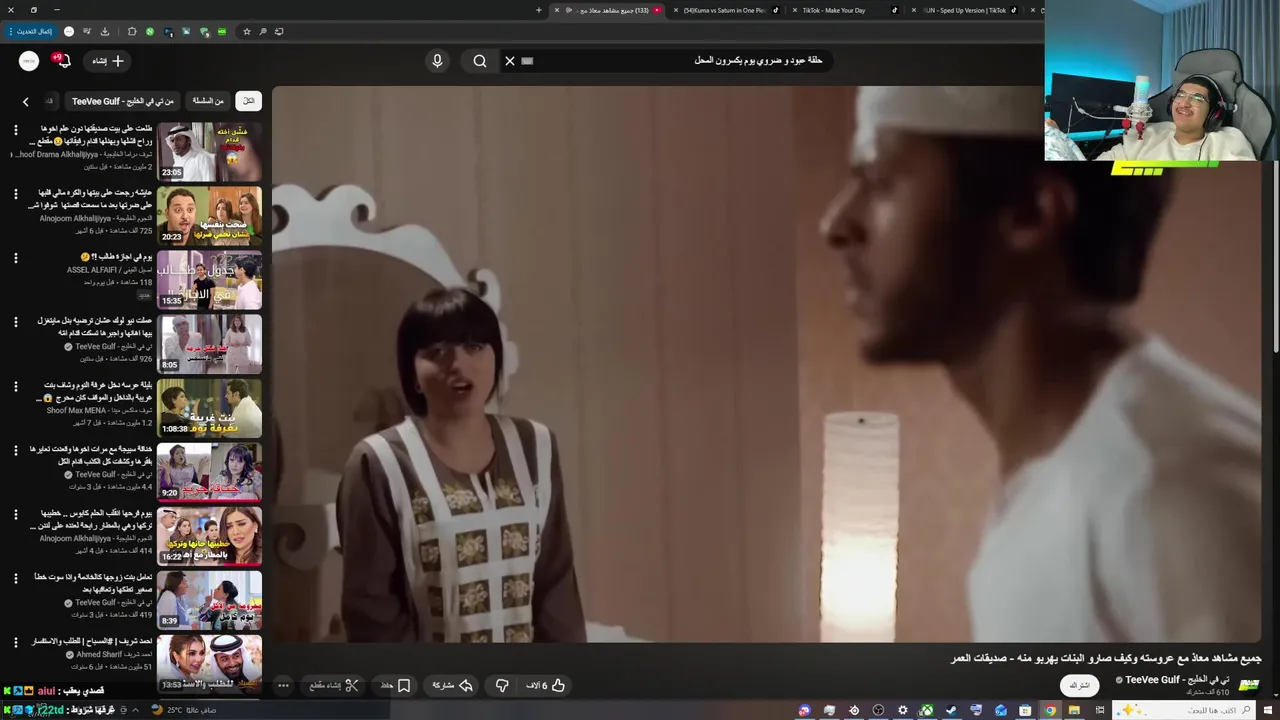Click the thumbs-down dislike button
The width and height of the screenshot is (1280, 720).
click(x=502, y=685)
